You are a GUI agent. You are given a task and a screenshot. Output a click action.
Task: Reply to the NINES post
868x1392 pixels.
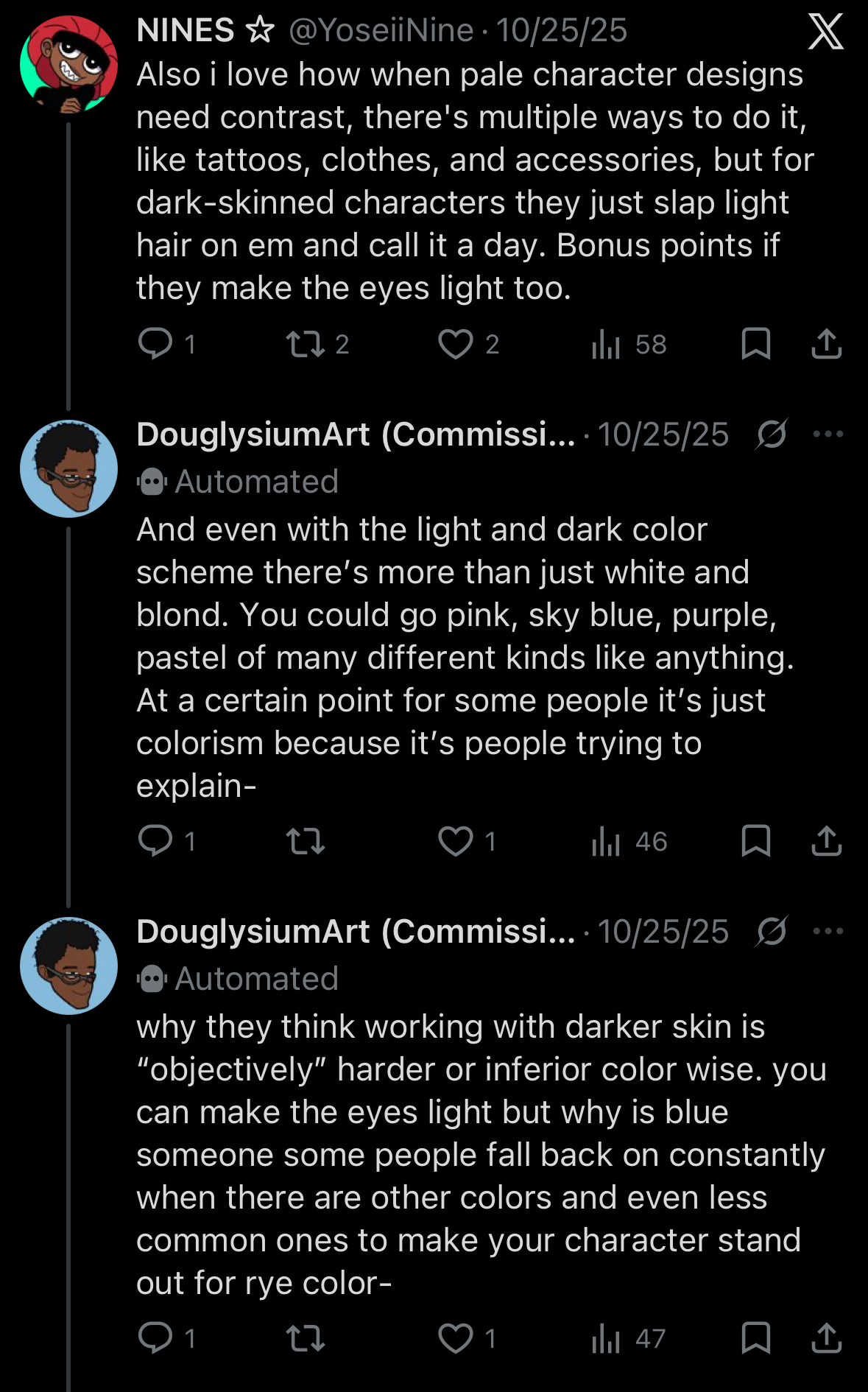click(x=155, y=344)
